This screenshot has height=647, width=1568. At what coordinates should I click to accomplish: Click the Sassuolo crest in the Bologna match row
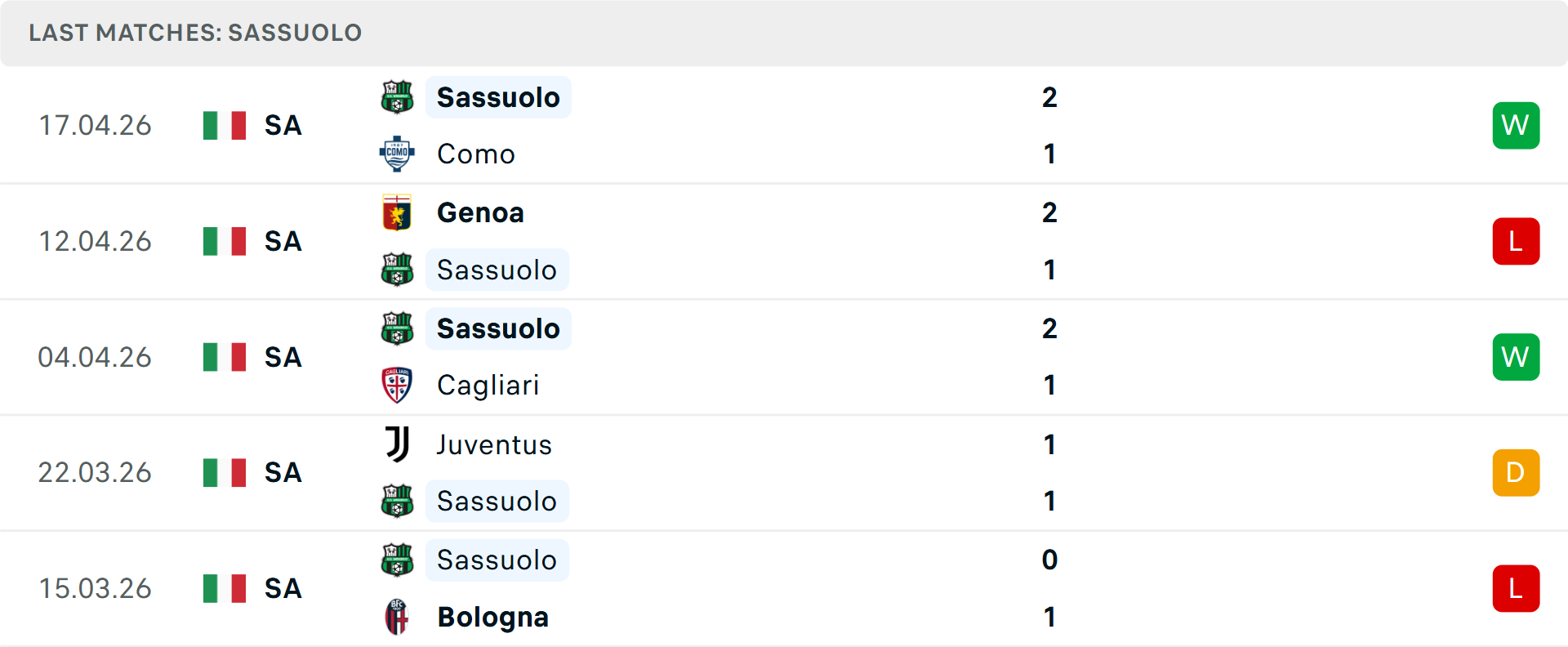[x=398, y=560]
